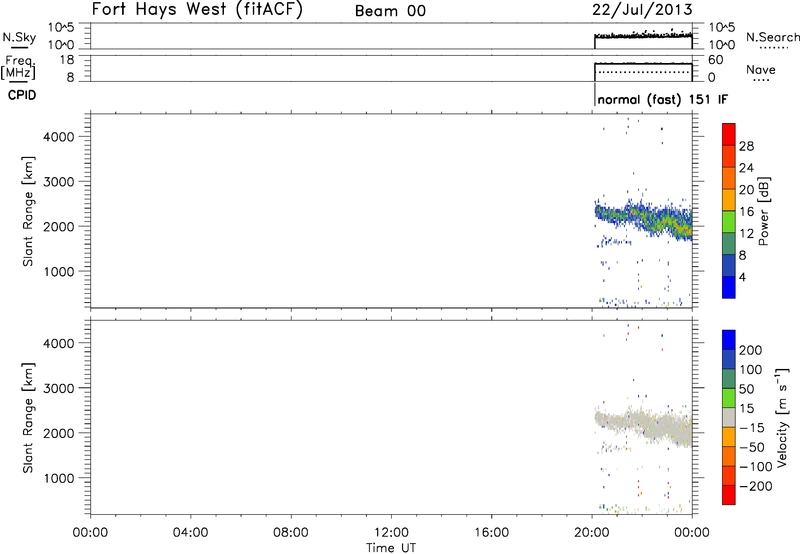Click the '12:00' time axis tick label
Image resolution: width=800 pixels, height=554 pixels.
click(x=391, y=533)
